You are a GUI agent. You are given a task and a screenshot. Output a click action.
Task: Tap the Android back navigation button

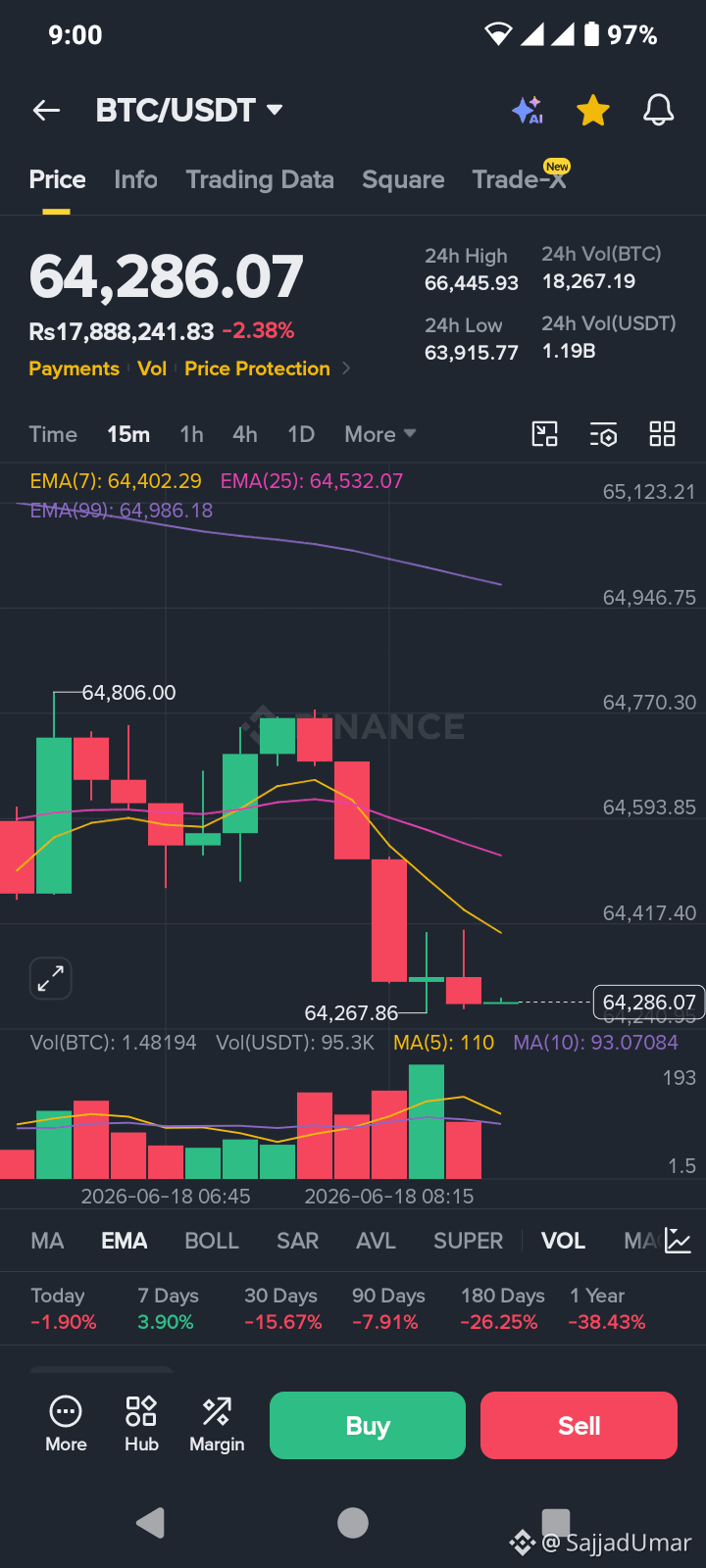click(150, 1522)
